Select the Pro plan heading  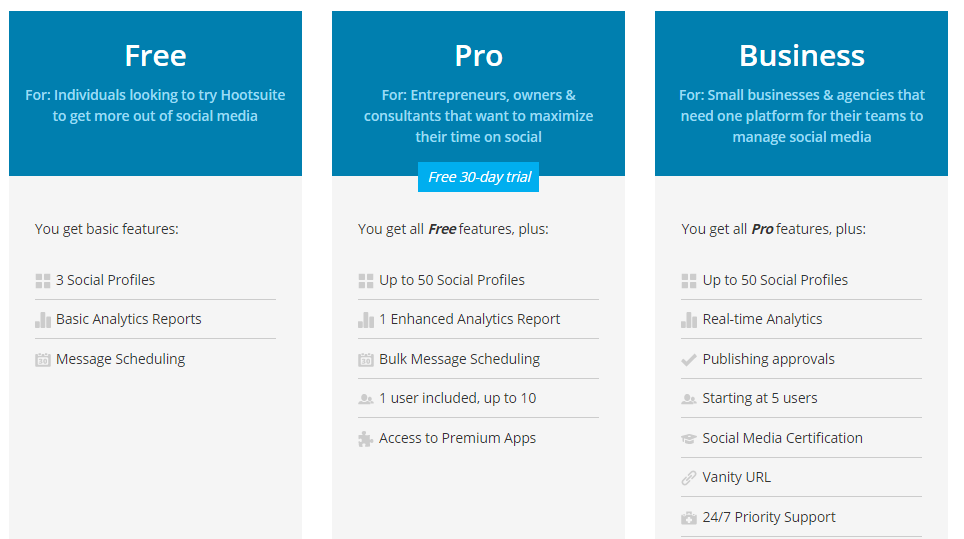coord(478,55)
